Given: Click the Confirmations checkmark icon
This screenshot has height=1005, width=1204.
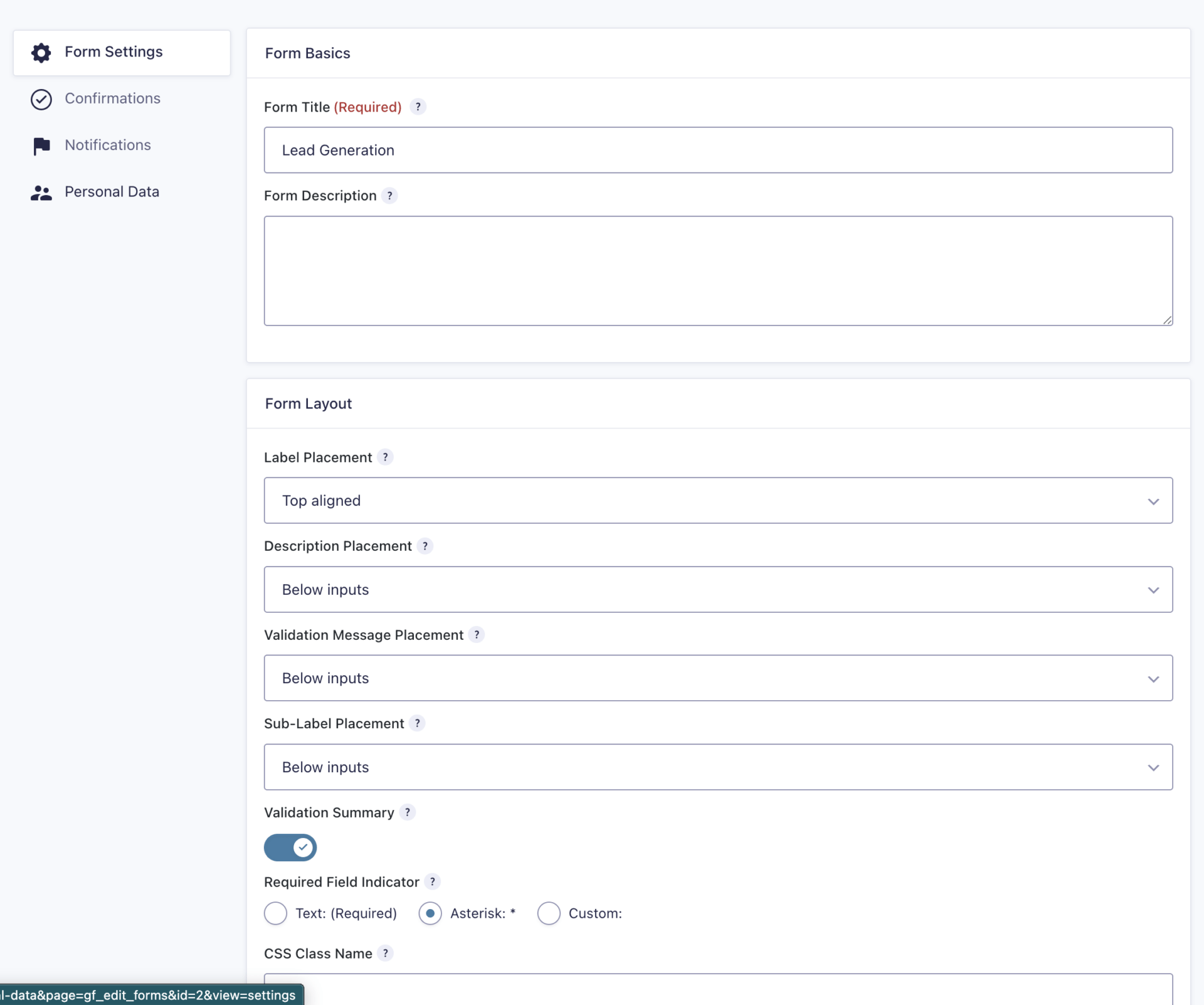Looking at the screenshot, I should 41,99.
